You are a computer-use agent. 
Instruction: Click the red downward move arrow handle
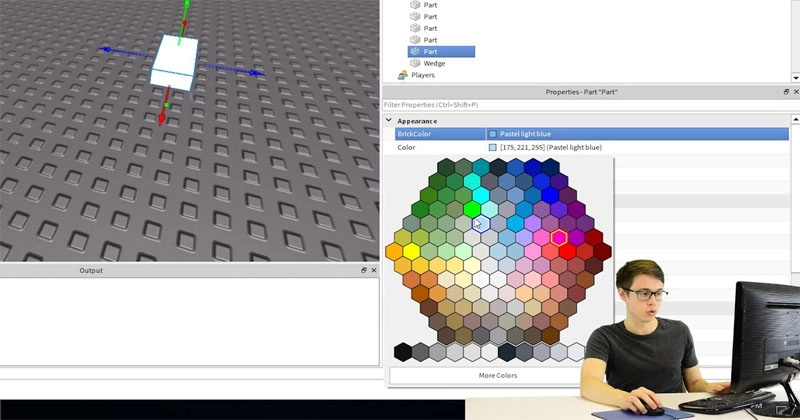click(x=162, y=117)
